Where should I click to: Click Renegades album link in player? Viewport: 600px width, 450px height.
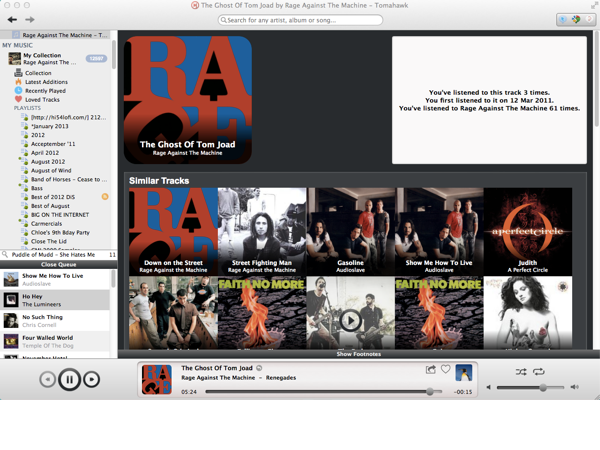tap(281, 378)
